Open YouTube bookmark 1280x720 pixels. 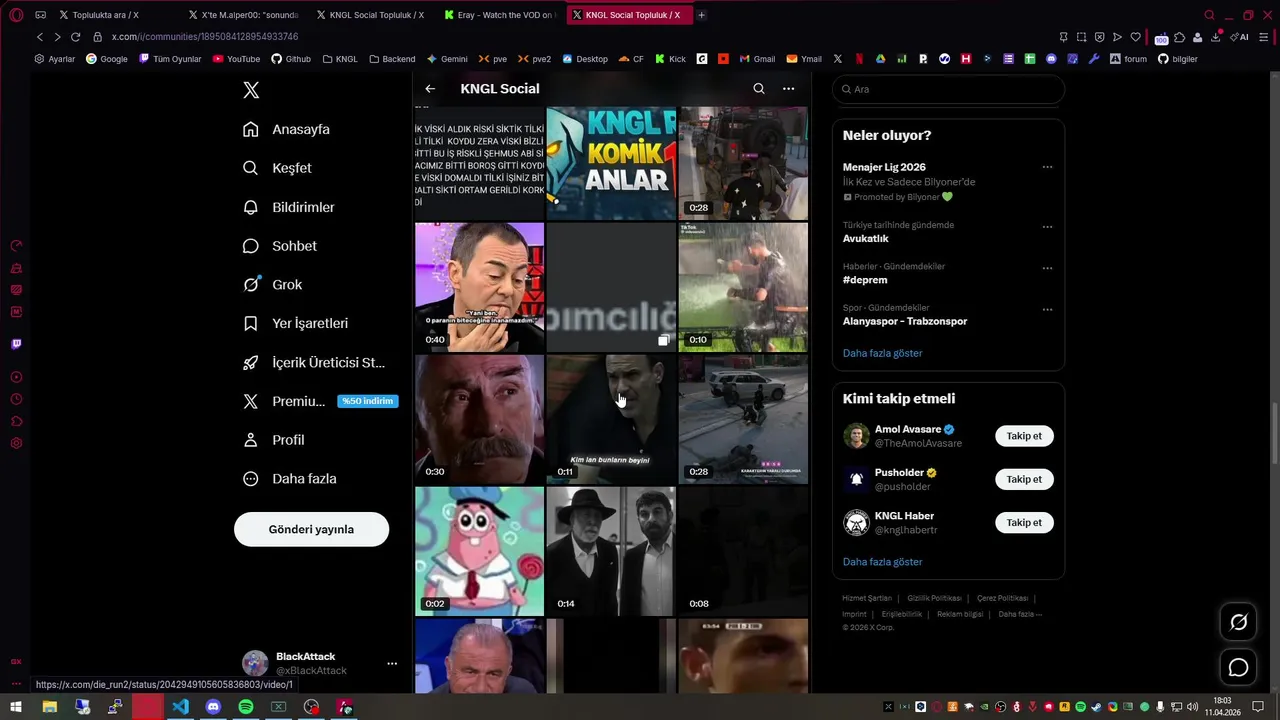(235, 59)
